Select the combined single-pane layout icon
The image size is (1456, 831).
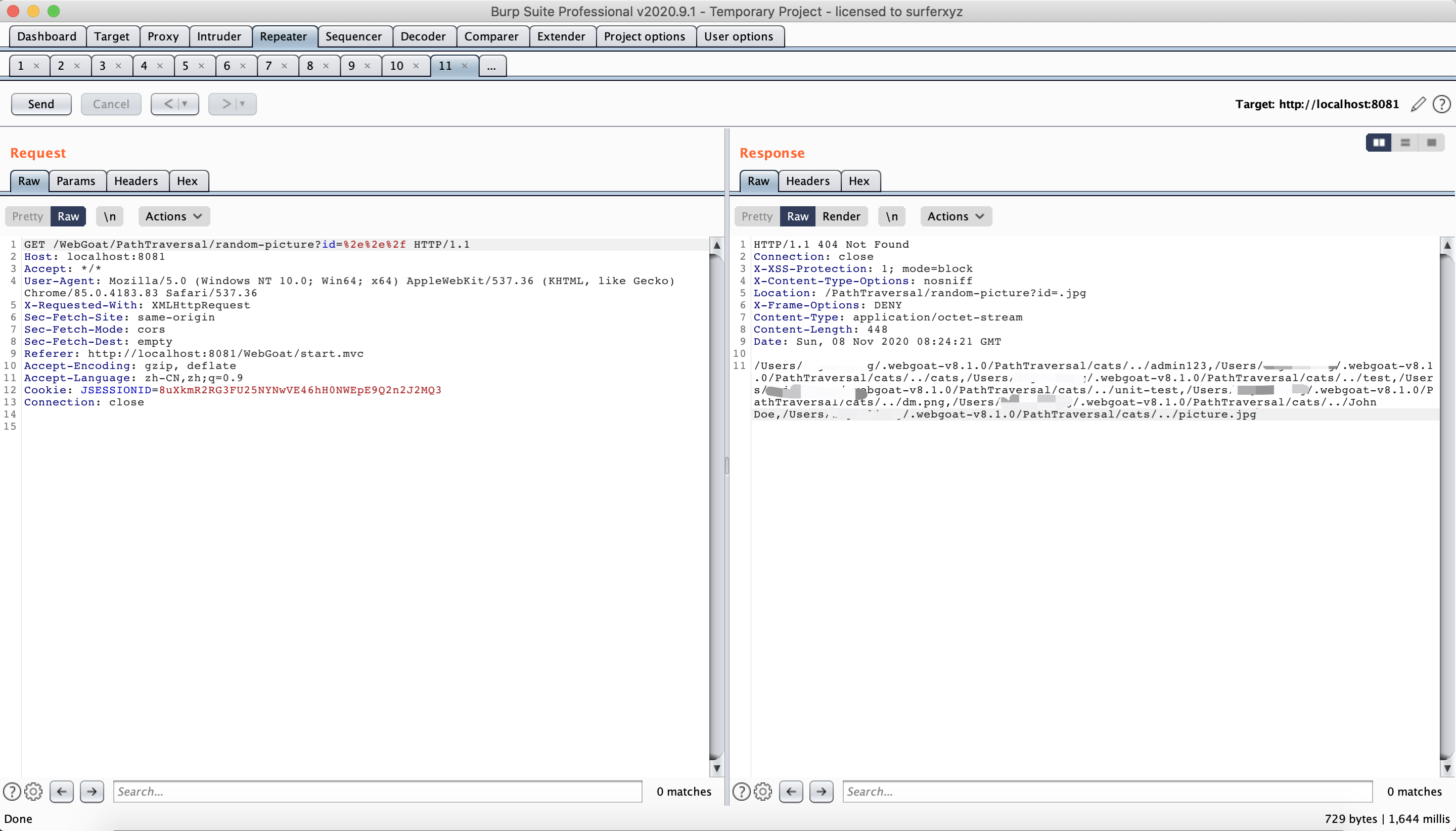(x=1431, y=143)
